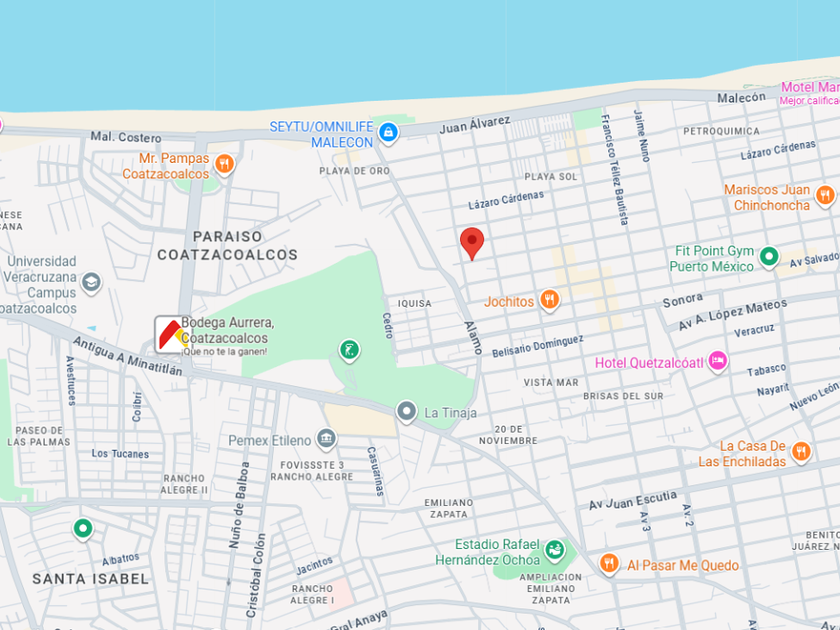
Task: Click the SANTA ISABEL neighborhood name
Action: [91, 579]
